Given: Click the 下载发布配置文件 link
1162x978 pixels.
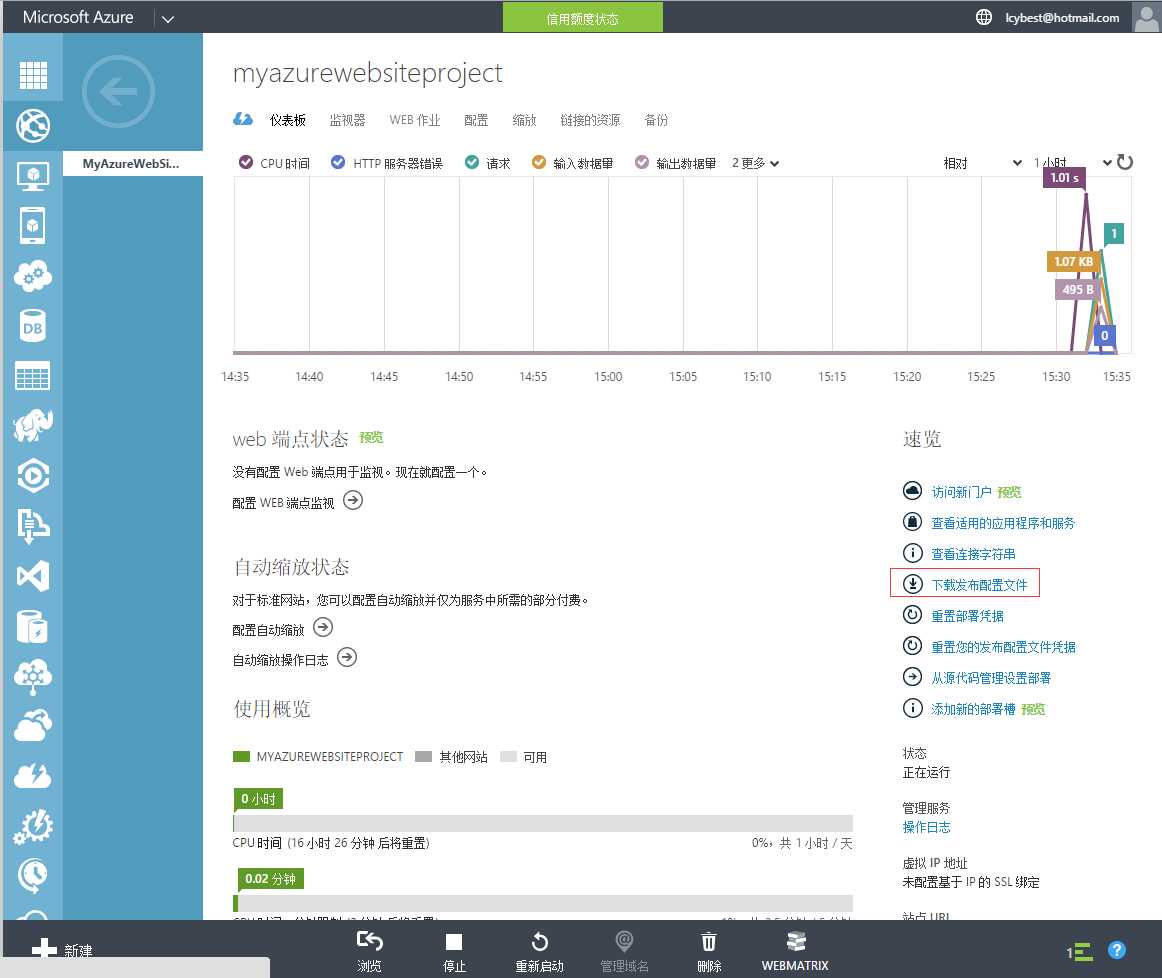Looking at the screenshot, I should pyautogui.click(x=979, y=585).
